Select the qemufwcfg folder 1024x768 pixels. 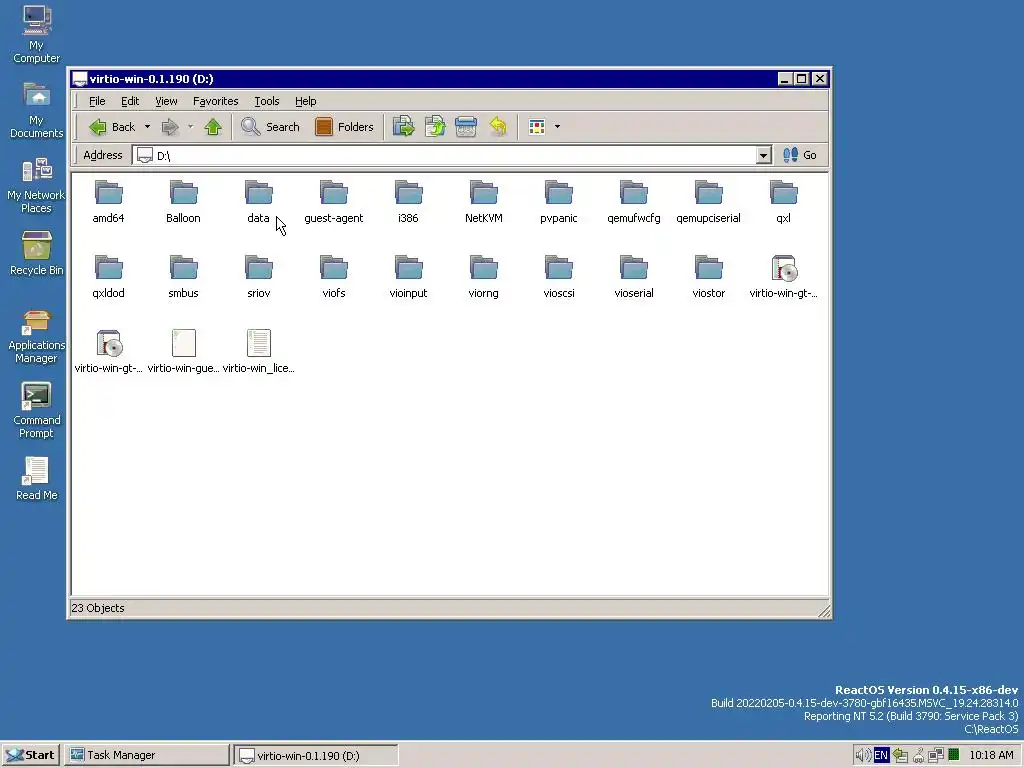(x=634, y=202)
